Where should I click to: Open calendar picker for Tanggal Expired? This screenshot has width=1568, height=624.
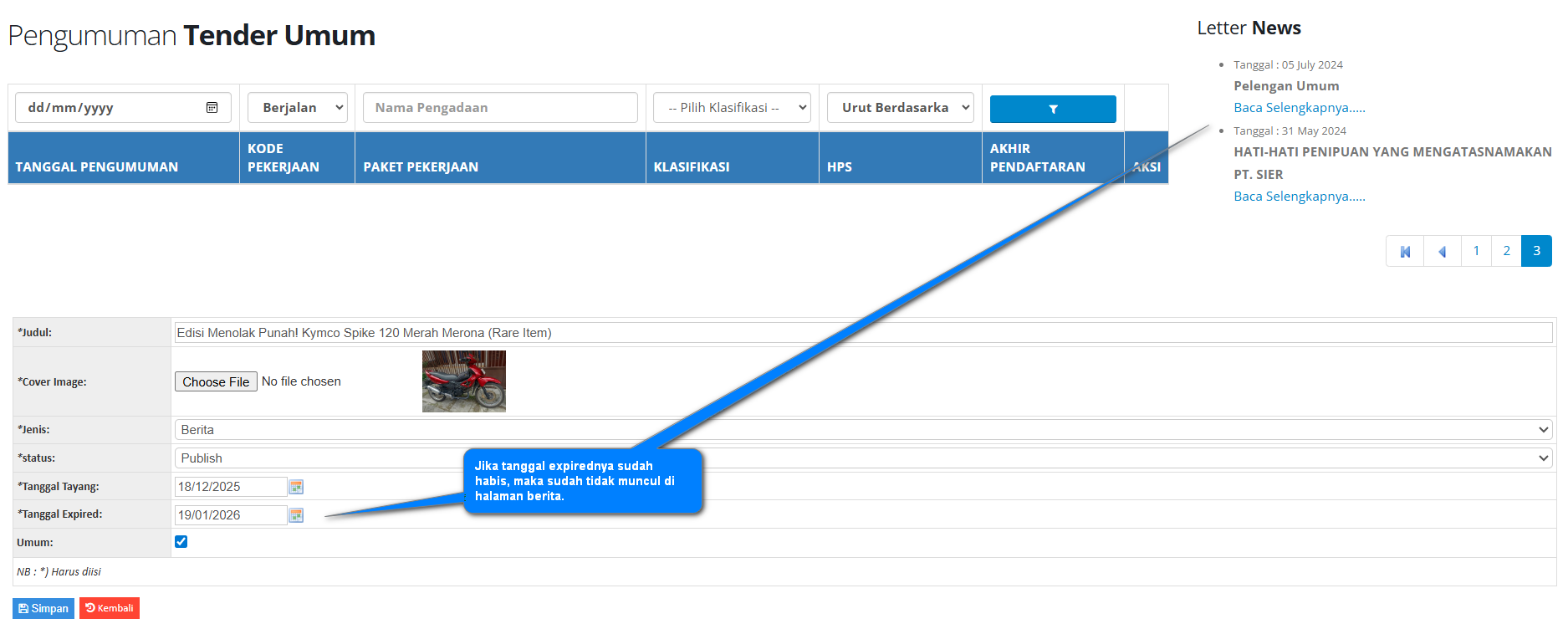tap(296, 515)
